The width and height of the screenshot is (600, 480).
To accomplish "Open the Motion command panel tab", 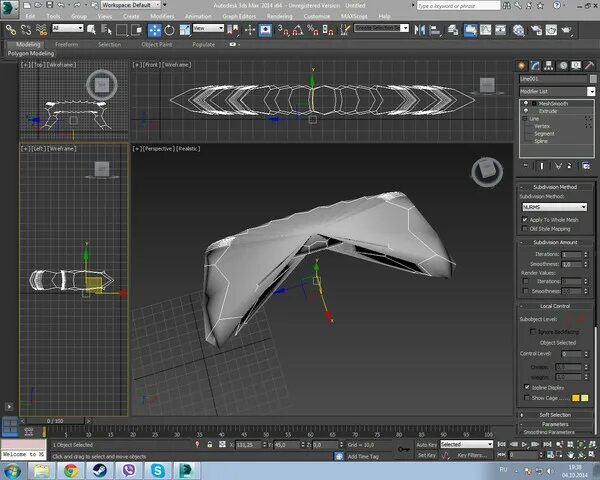I will click(562, 66).
